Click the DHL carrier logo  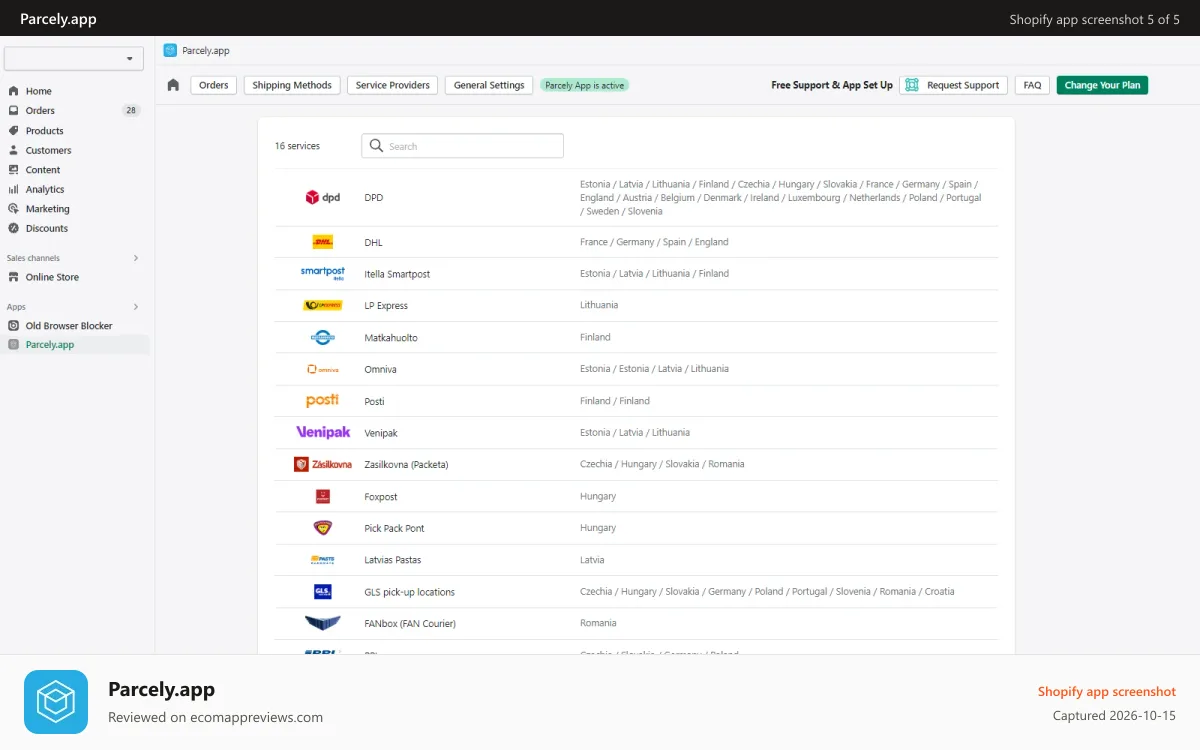[x=323, y=242]
